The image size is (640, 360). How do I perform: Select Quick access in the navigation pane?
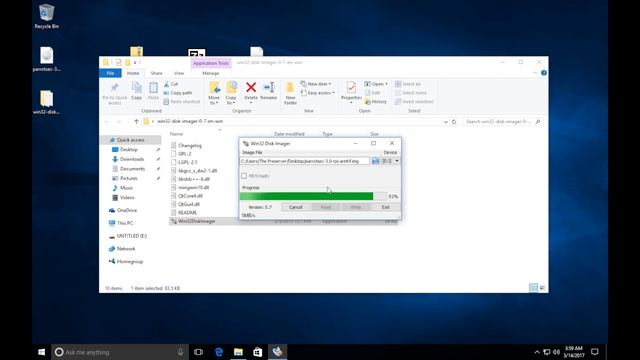click(x=131, y=140)
